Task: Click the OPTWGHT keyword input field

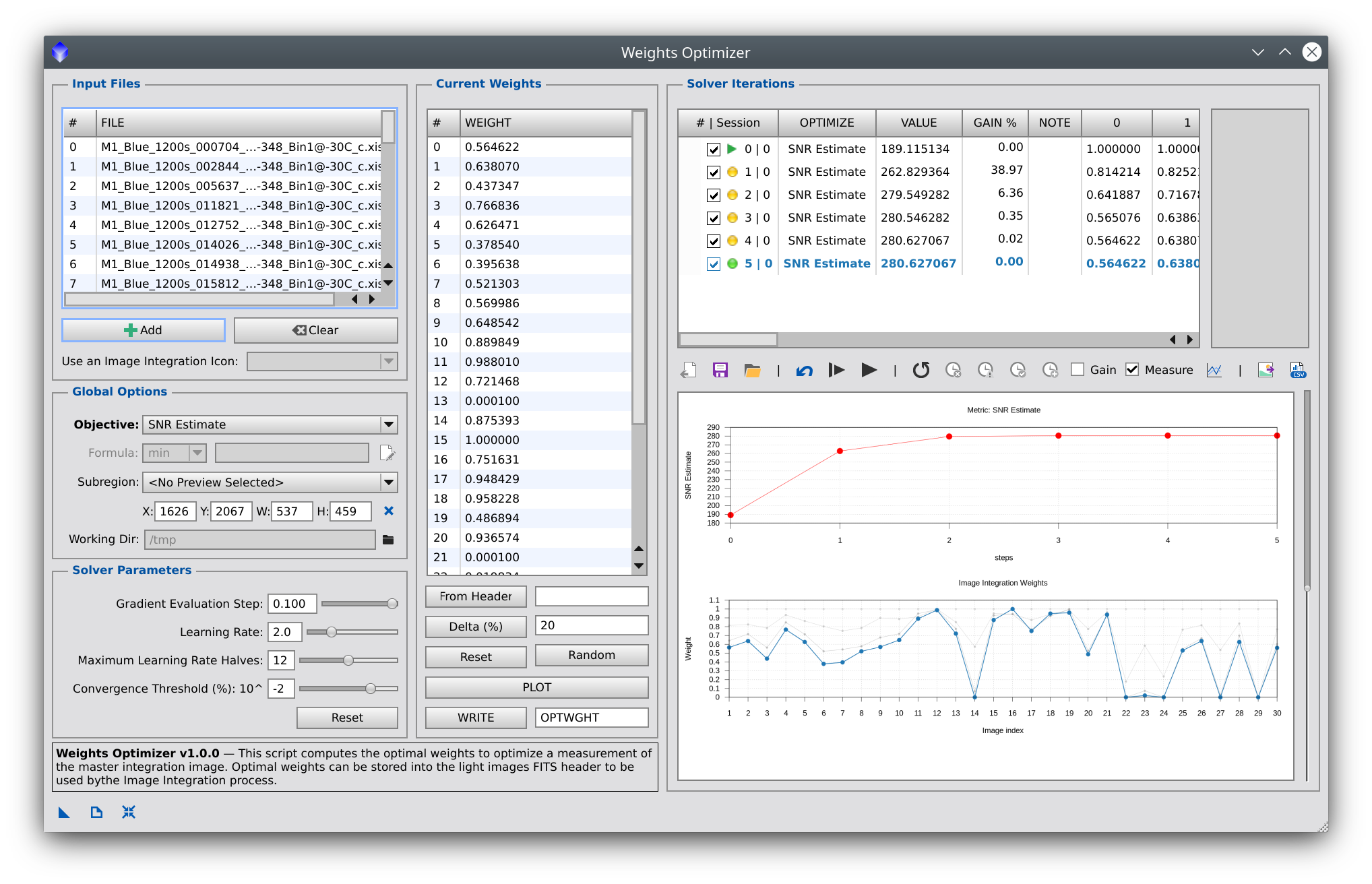Action: 592,718
